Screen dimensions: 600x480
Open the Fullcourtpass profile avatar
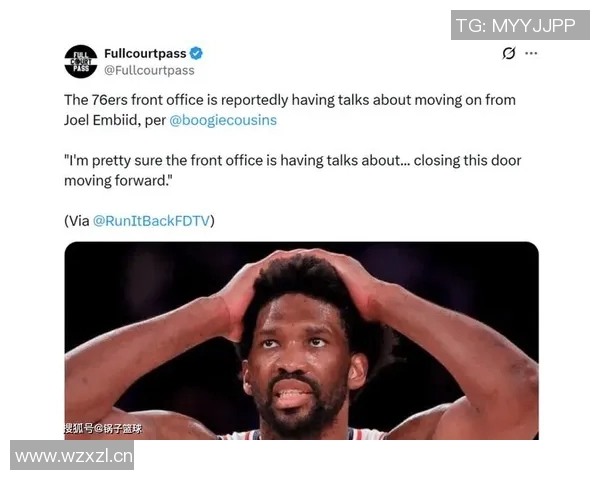[x=81, y=62]
